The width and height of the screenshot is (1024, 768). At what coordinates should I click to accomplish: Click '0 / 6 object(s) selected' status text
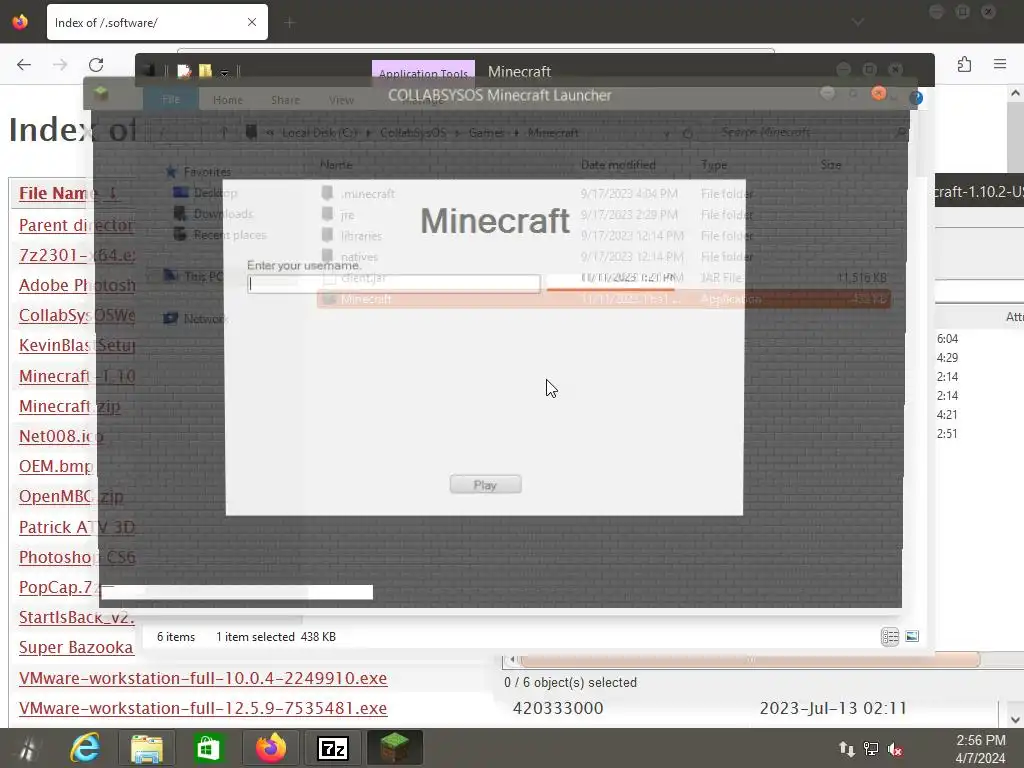point(570,682)
